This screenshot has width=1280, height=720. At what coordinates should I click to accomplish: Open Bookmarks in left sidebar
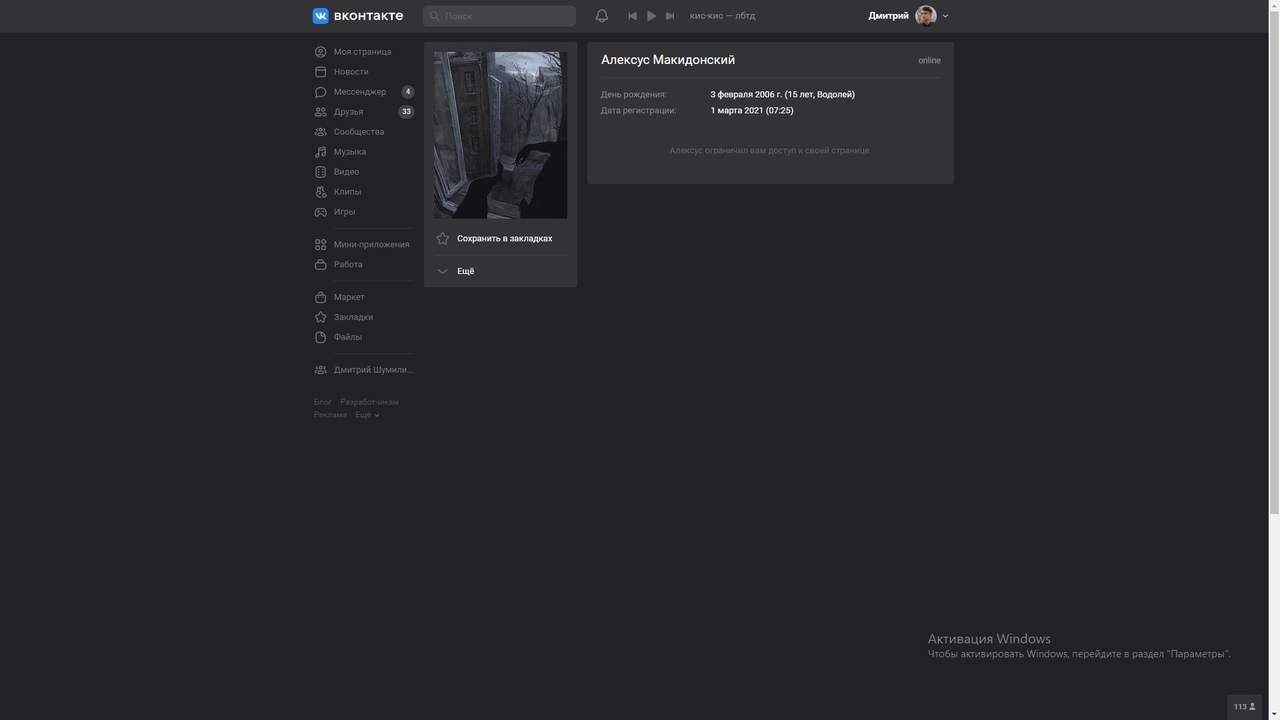[353, 317]
